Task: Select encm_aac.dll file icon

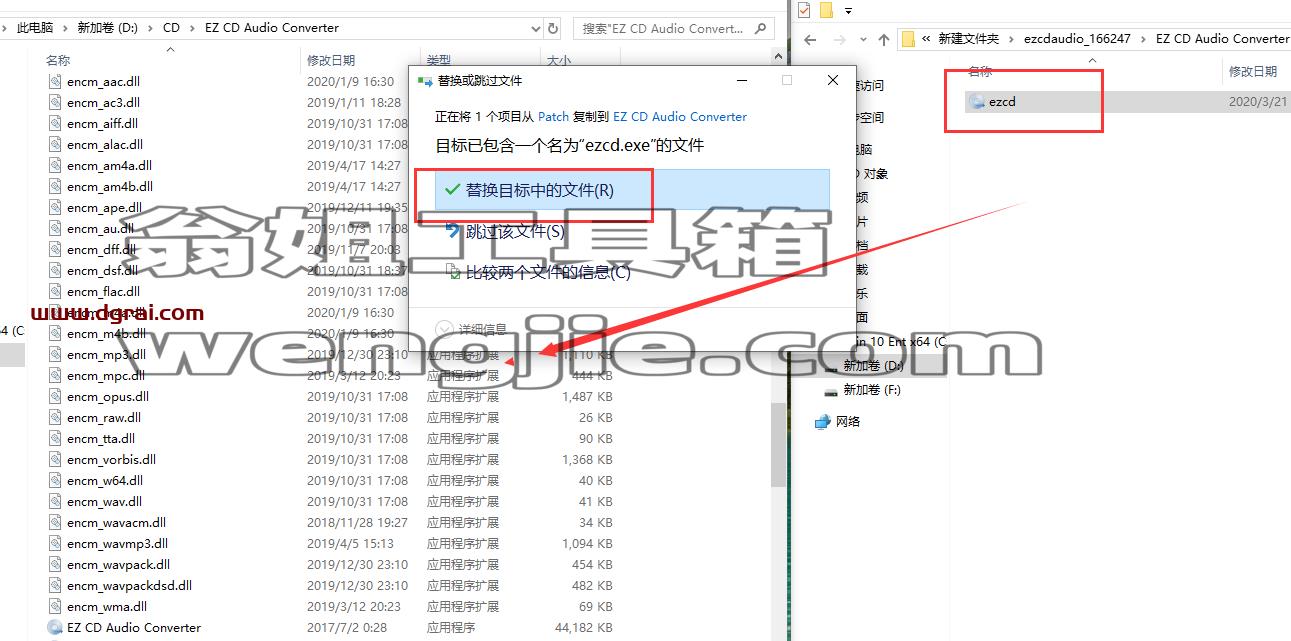Action: click(x=54, y=82)
